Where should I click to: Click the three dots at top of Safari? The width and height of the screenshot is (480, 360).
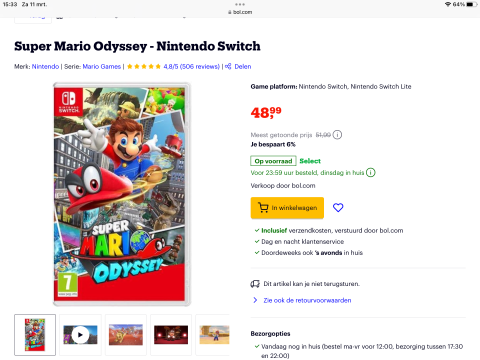click(x=240, y=4)
